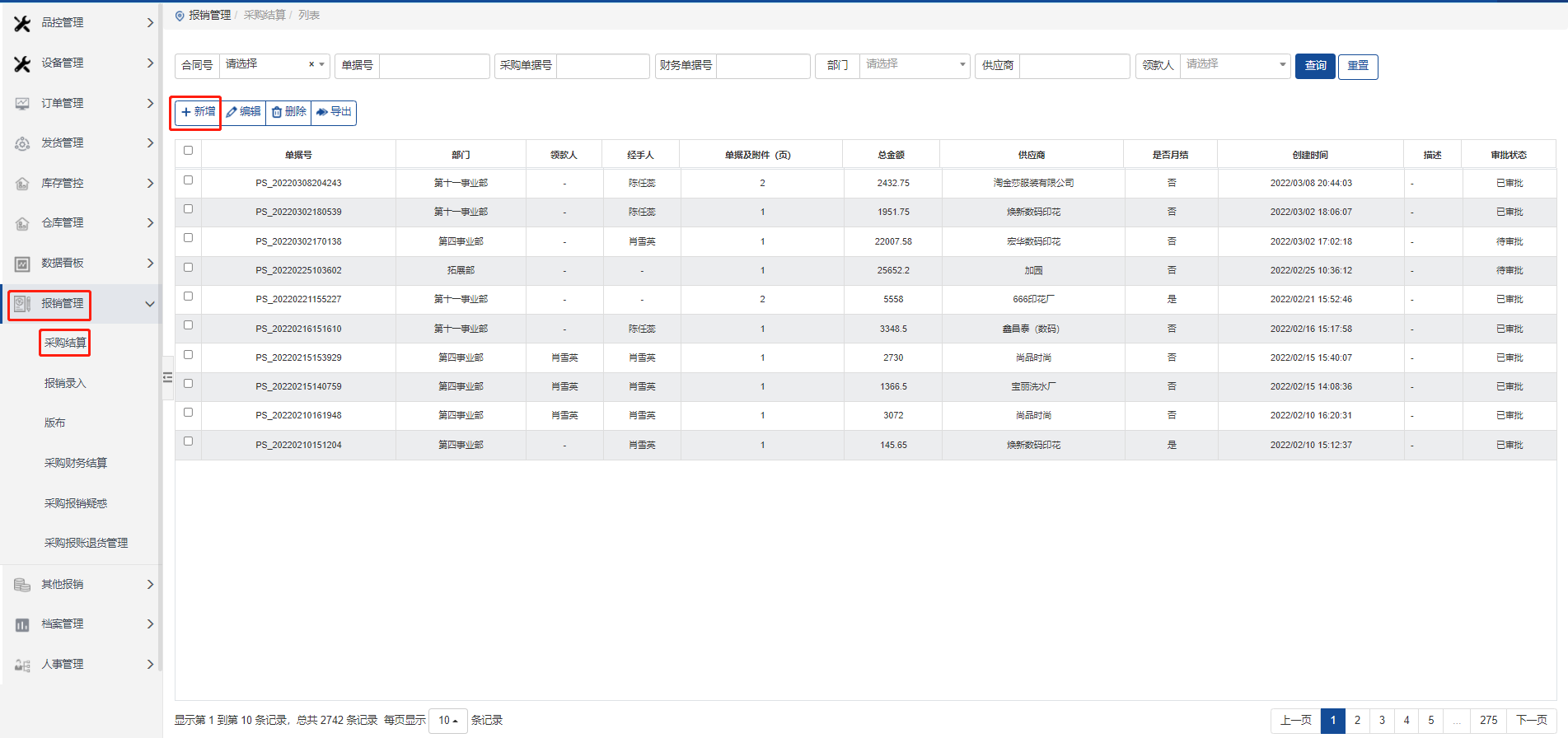Open 报销录入 in the sidebar submenu

tap(65, 383)
